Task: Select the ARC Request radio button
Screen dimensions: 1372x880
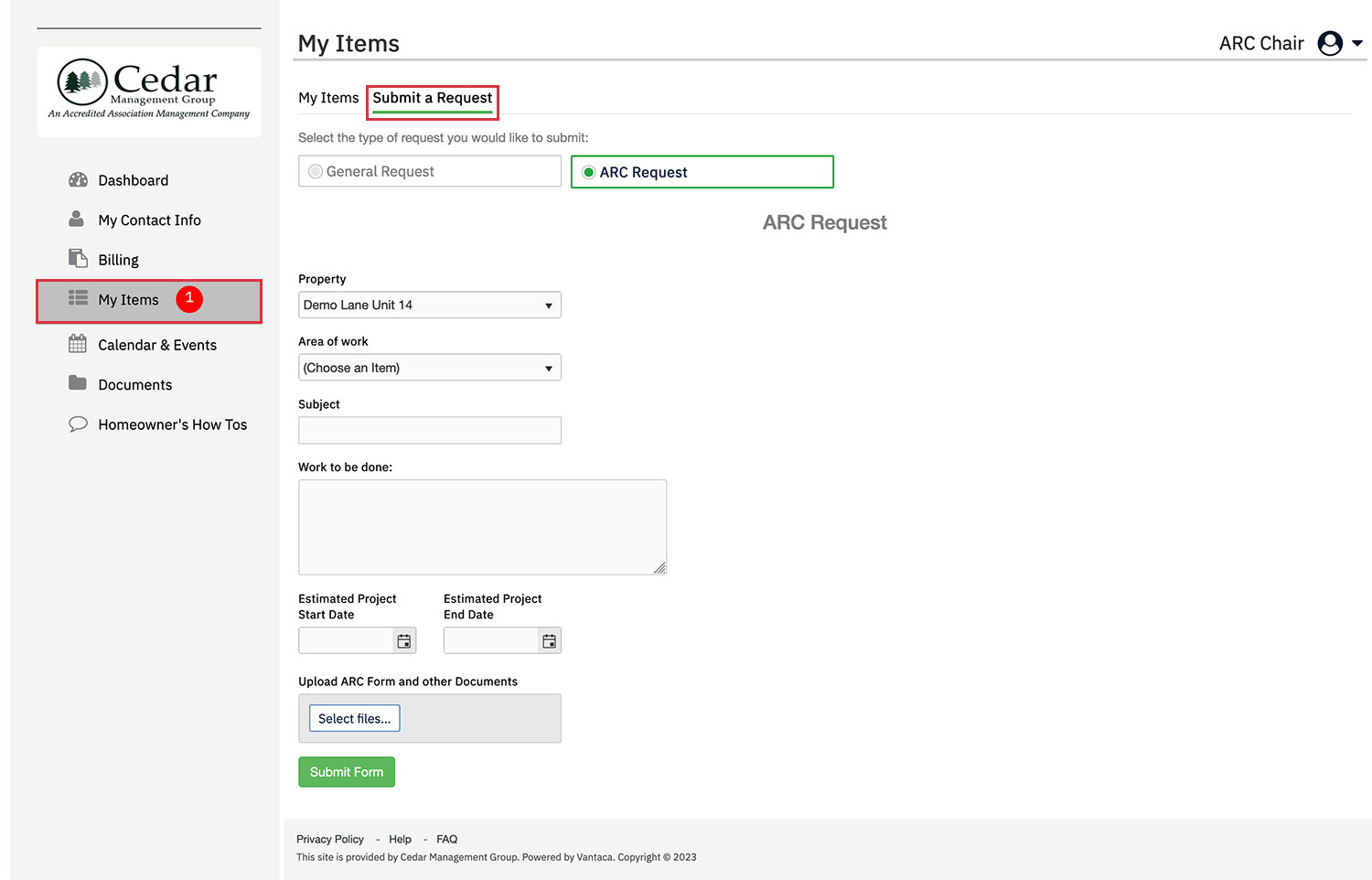Action: pyautogui.click(x=588, y=172)
